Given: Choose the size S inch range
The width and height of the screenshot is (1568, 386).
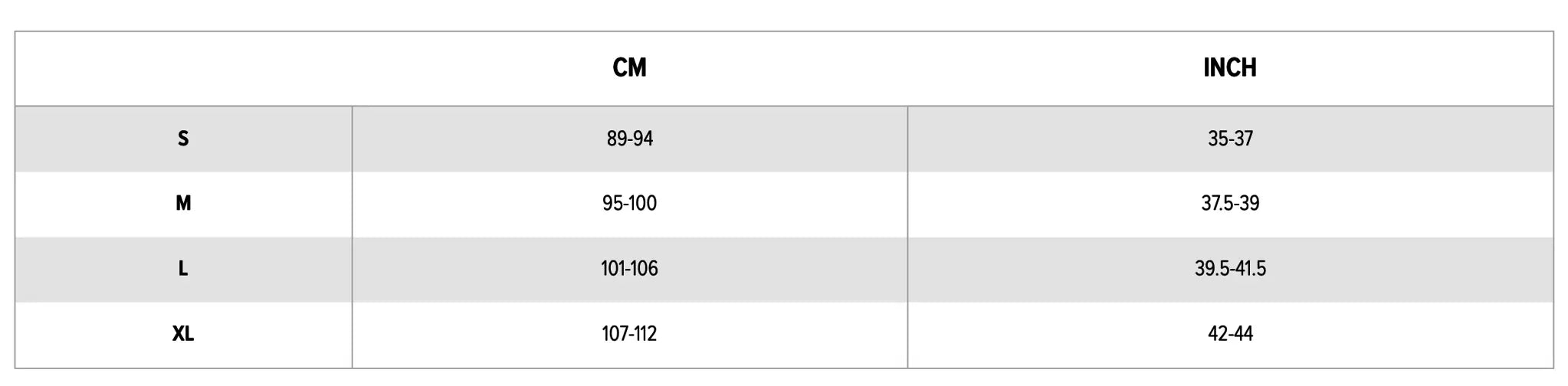Looking at the screenshot, I should [x=1230, y=139].
